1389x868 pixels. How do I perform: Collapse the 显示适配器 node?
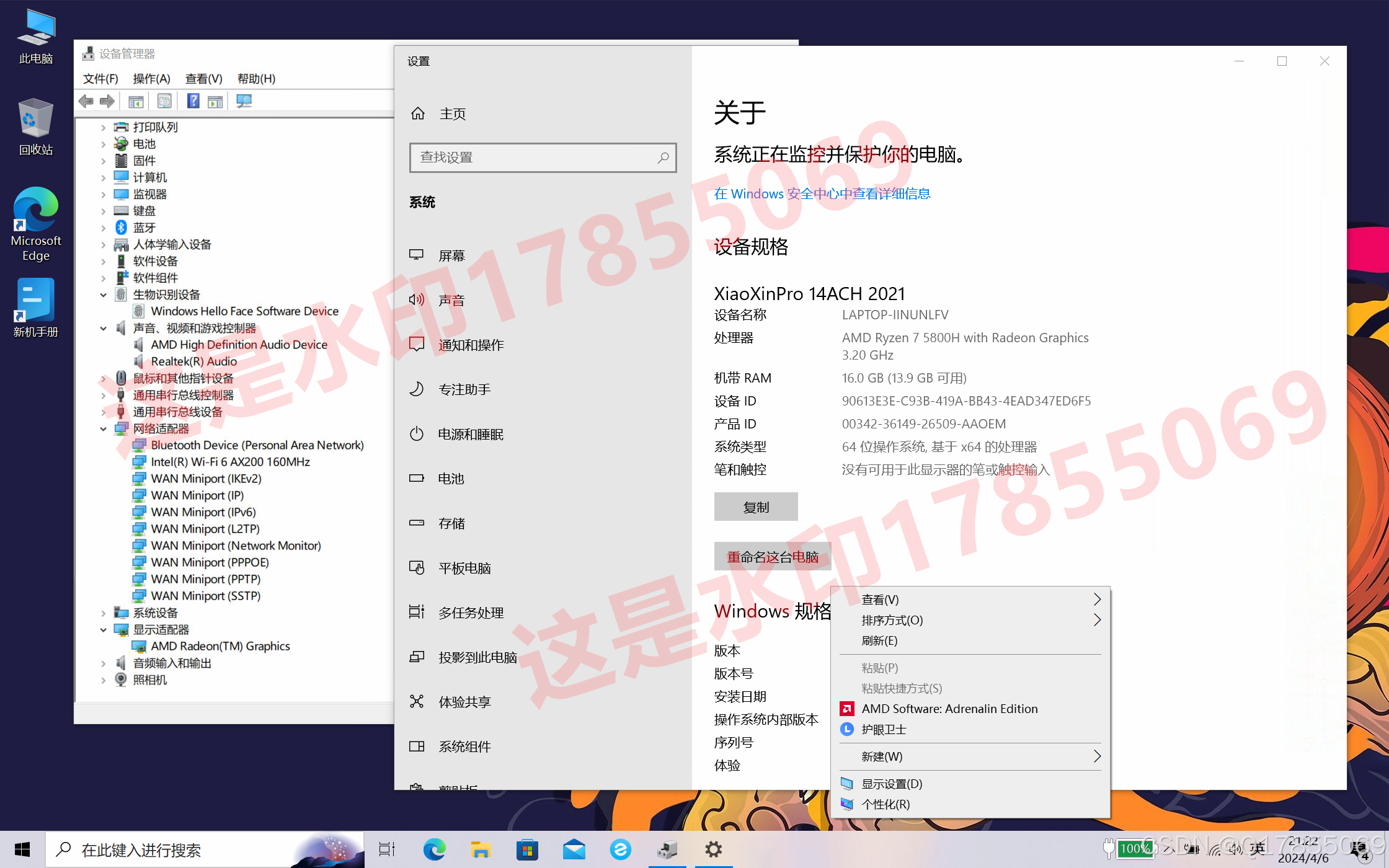pyautogui.click(x=104, y=630)
